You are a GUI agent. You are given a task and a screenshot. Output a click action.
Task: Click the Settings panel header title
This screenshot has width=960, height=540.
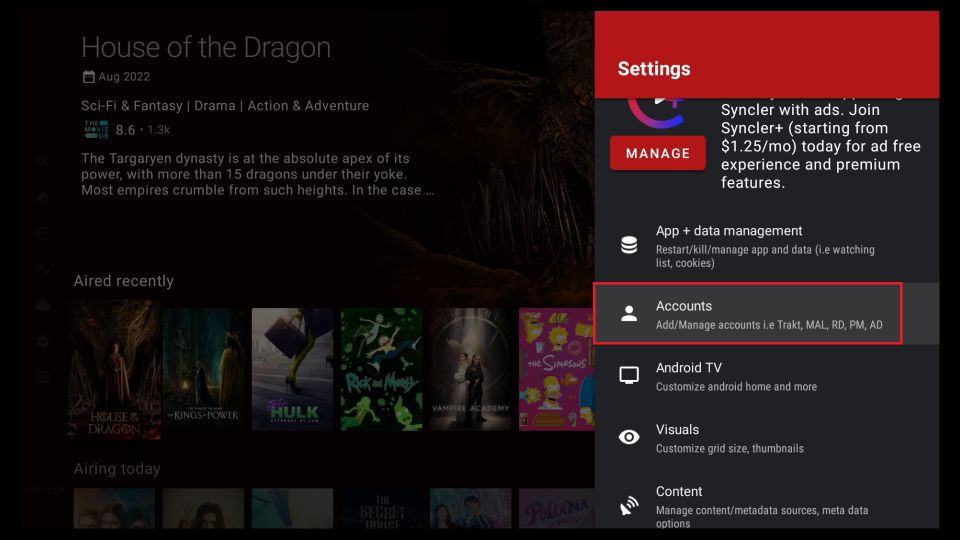(x=654, y=69)
